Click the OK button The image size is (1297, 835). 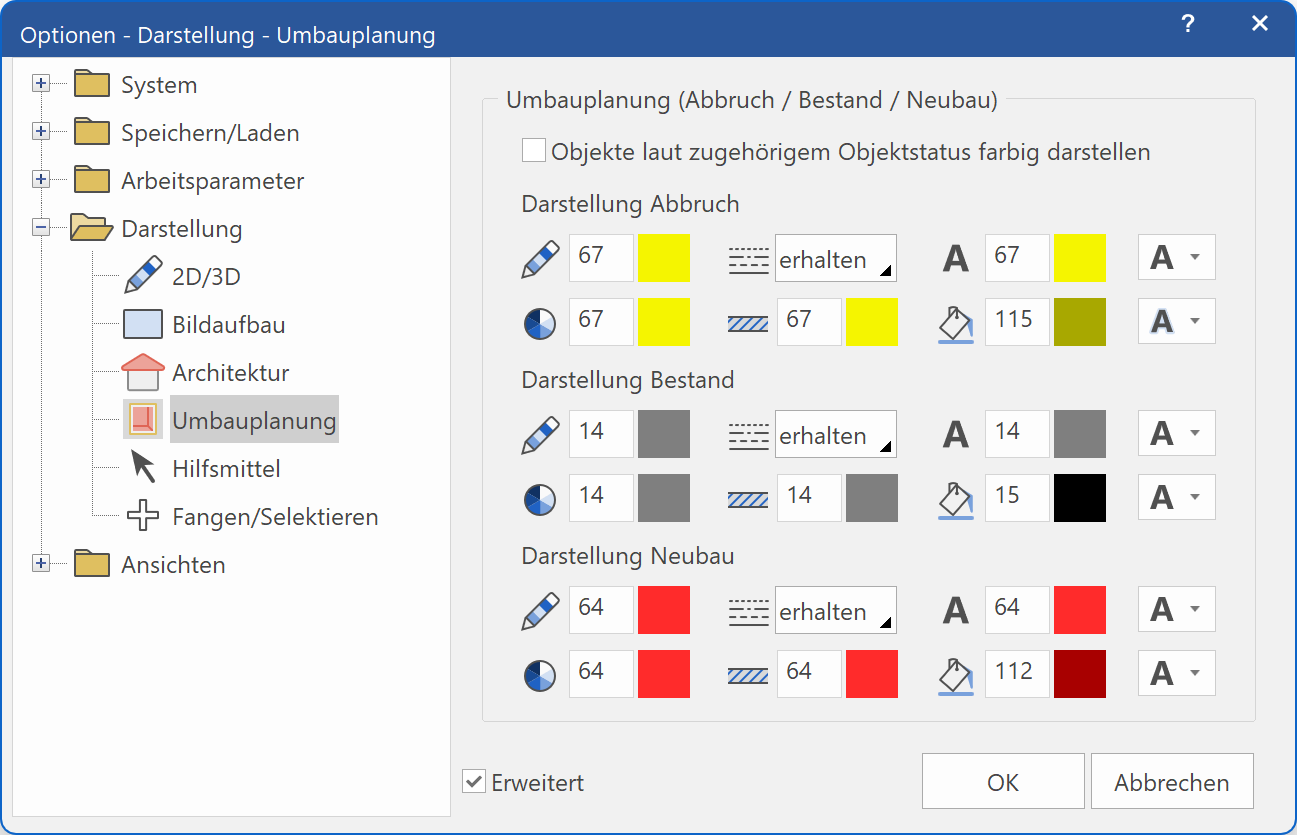click(1002, 781)
